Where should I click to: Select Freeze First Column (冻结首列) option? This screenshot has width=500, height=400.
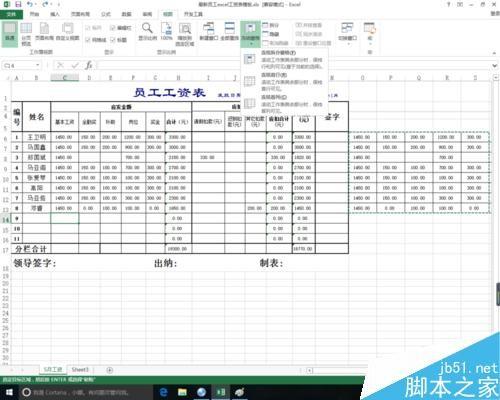(284, 104)
